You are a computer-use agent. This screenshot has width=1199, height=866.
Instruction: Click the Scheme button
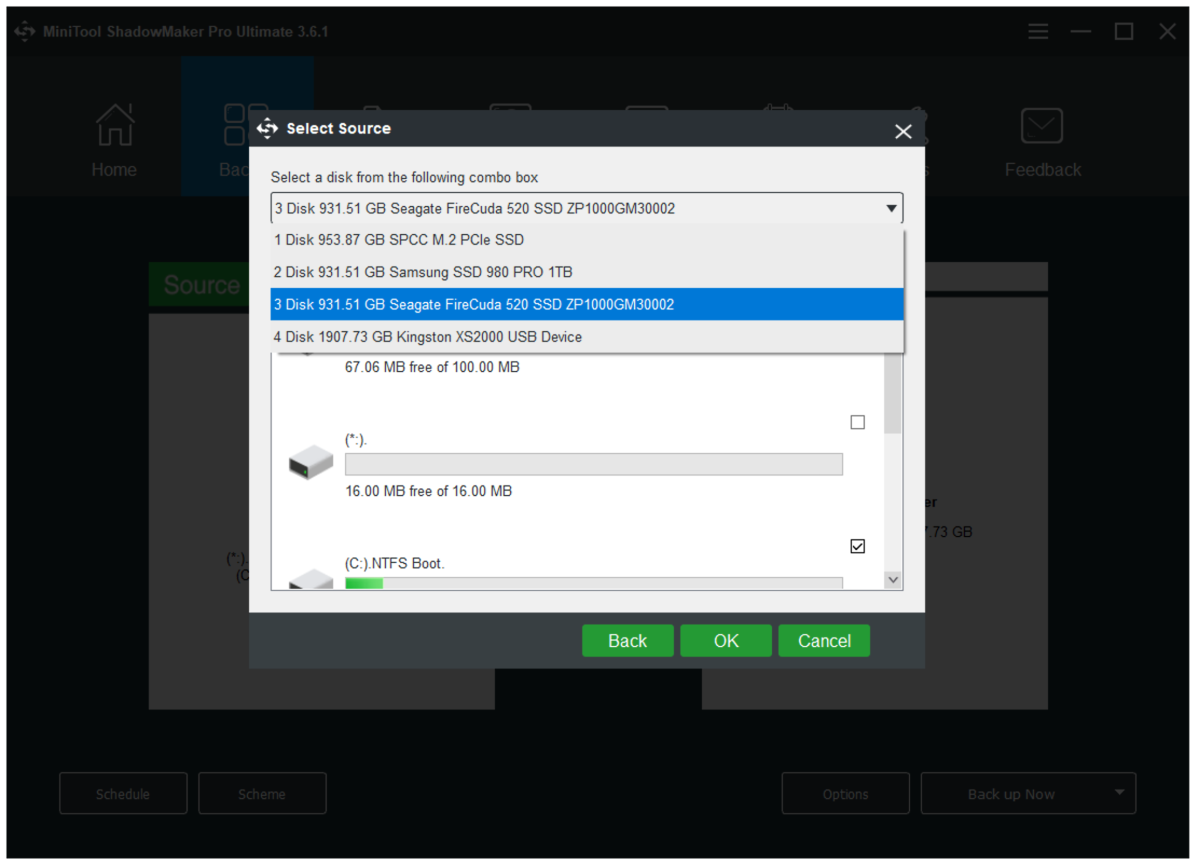click(262, 794)
